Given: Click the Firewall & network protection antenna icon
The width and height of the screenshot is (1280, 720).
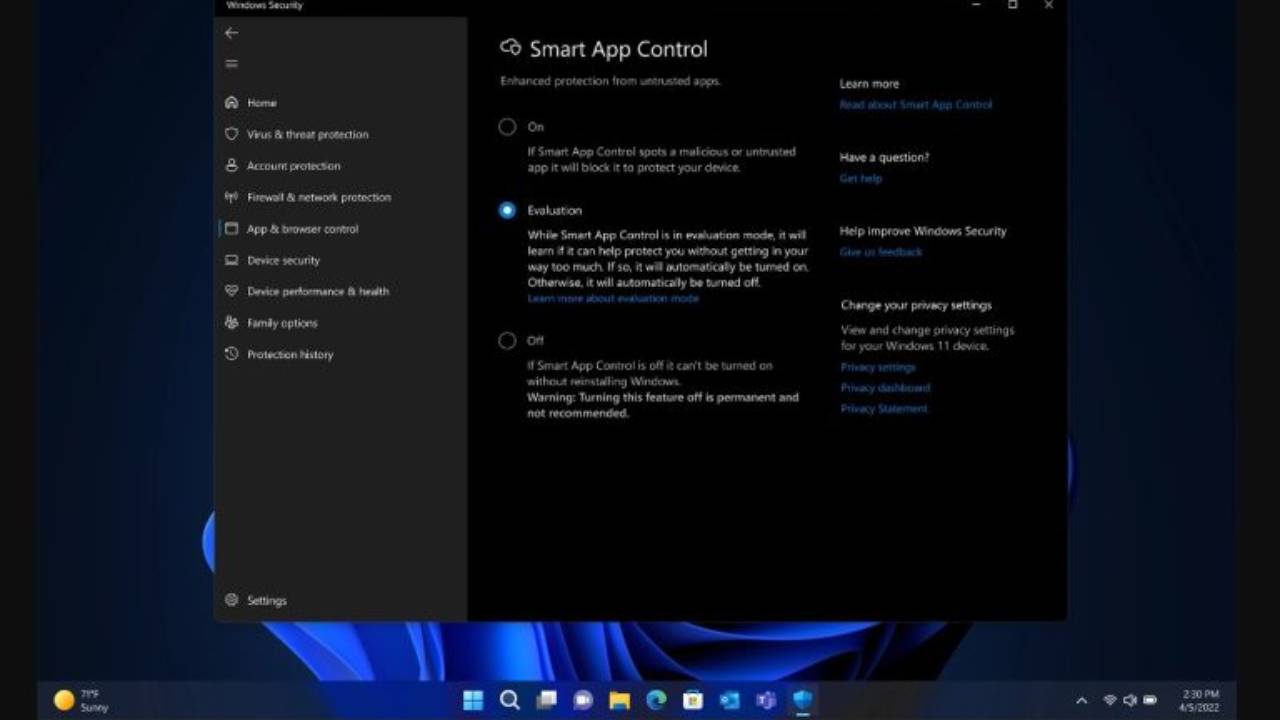Looking at the screenshot, I should pyautogui.click(x=232, y=197).
